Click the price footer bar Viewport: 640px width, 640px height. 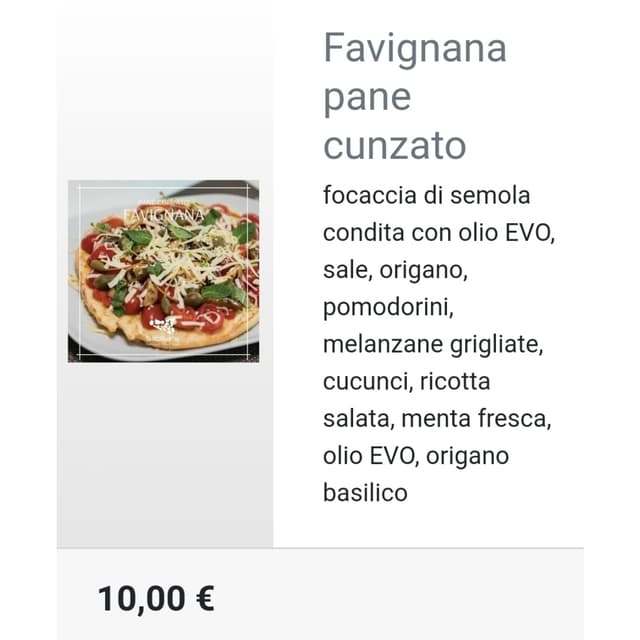coord(320,594)
